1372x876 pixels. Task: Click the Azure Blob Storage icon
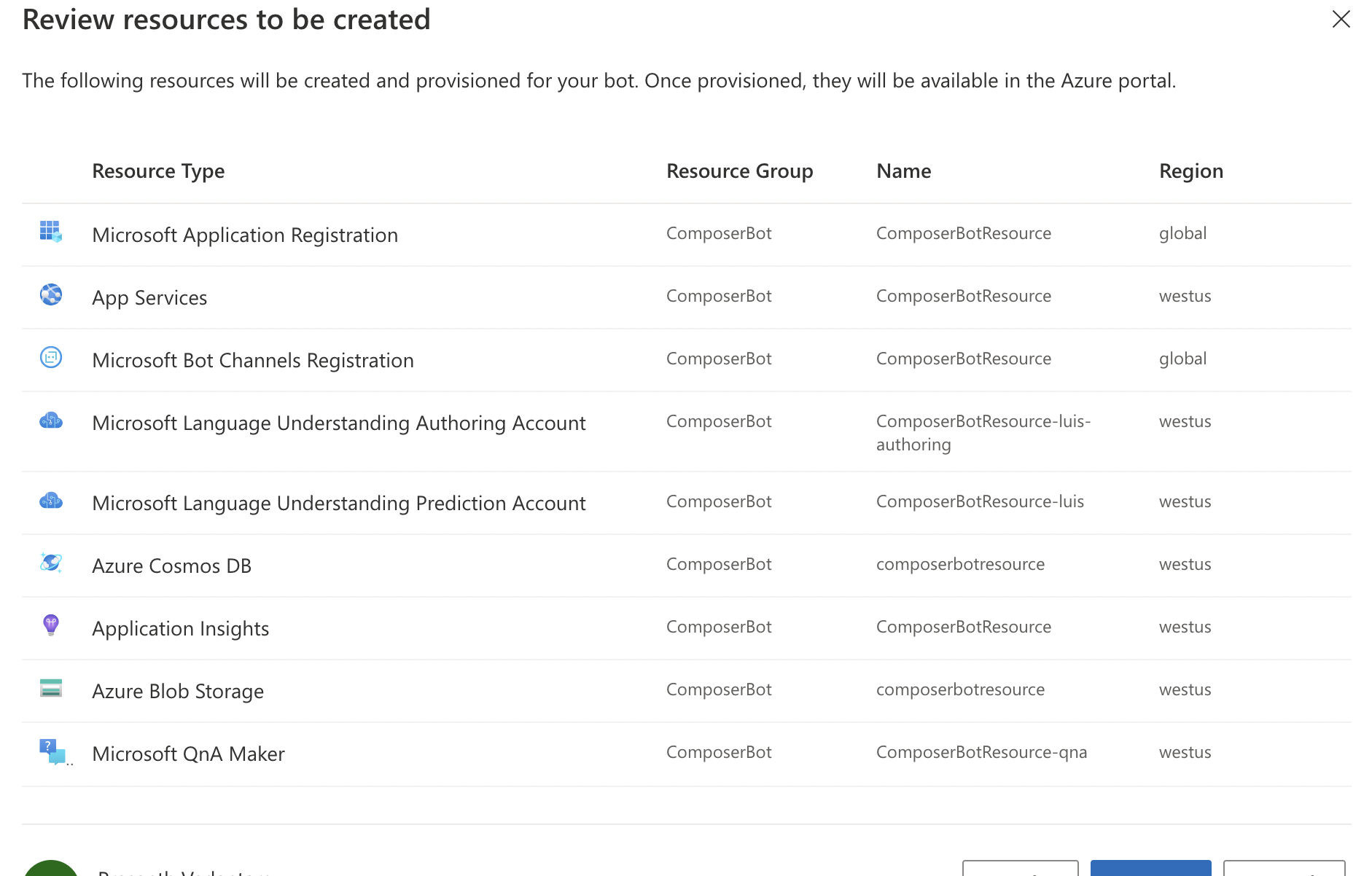50,688
